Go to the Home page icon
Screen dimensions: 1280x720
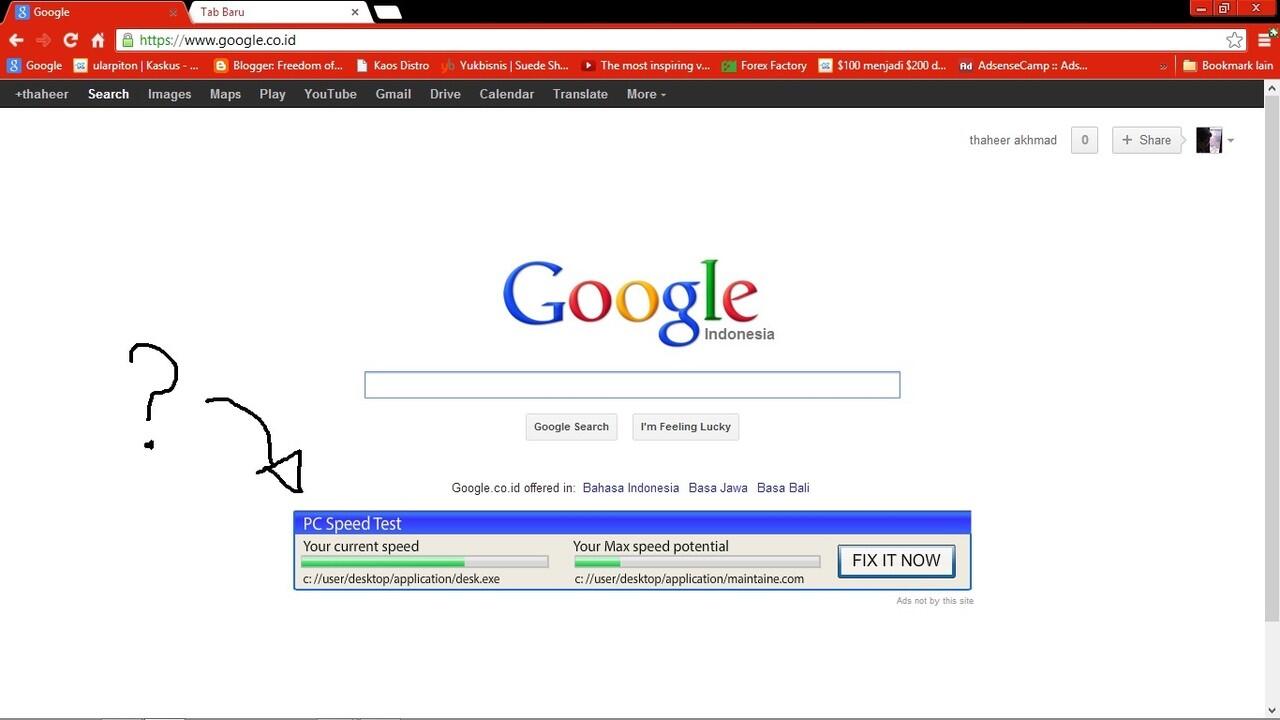(98, 40)
